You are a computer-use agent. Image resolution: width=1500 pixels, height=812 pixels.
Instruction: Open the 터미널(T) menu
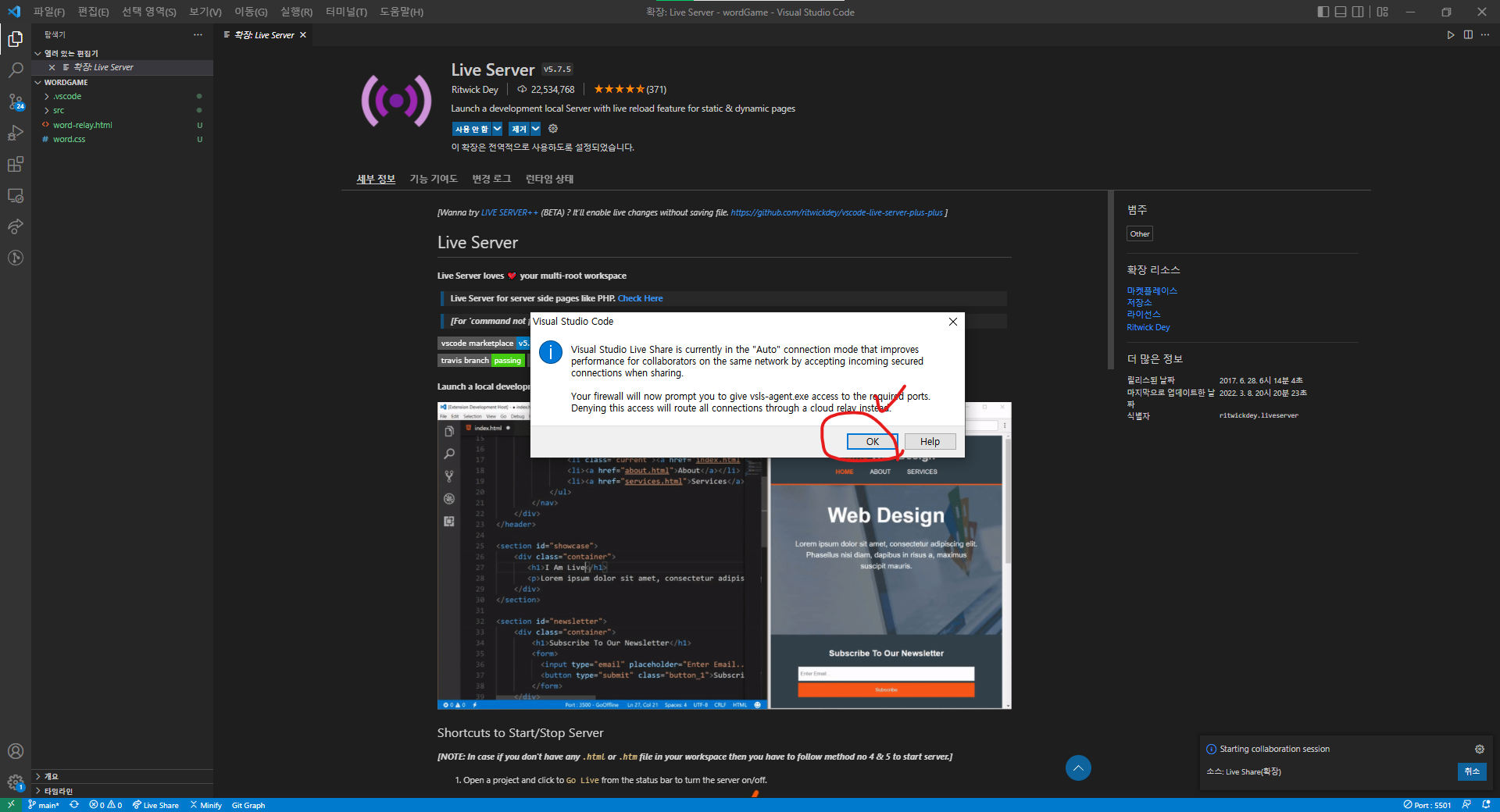tap(346, 12)
